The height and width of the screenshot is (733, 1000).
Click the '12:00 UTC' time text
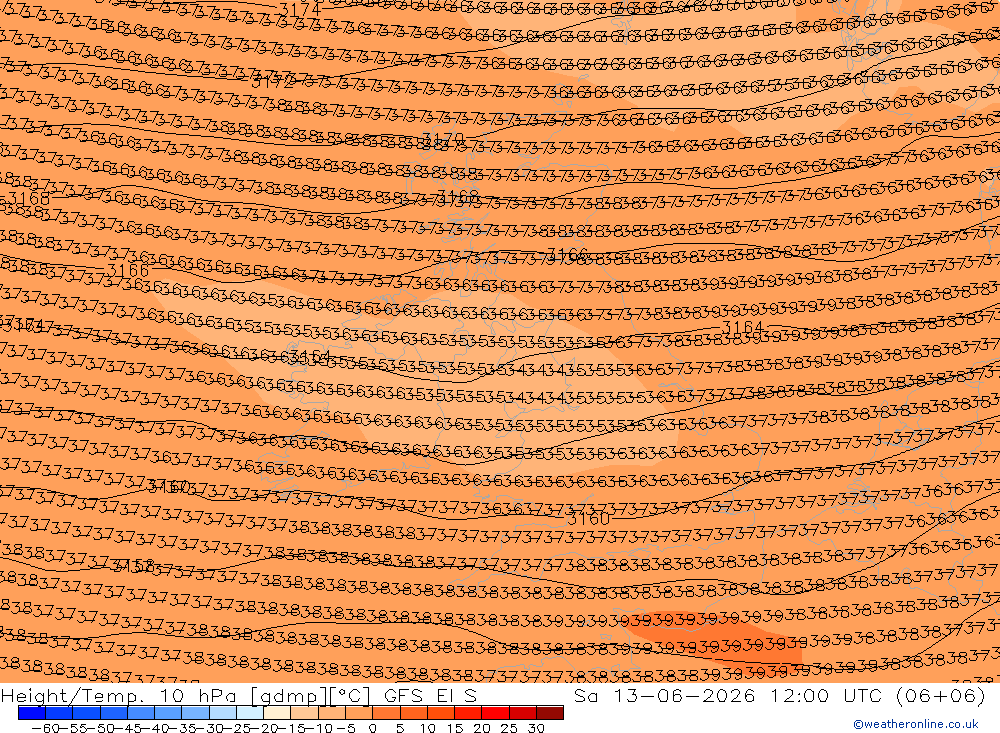point(826,695)
